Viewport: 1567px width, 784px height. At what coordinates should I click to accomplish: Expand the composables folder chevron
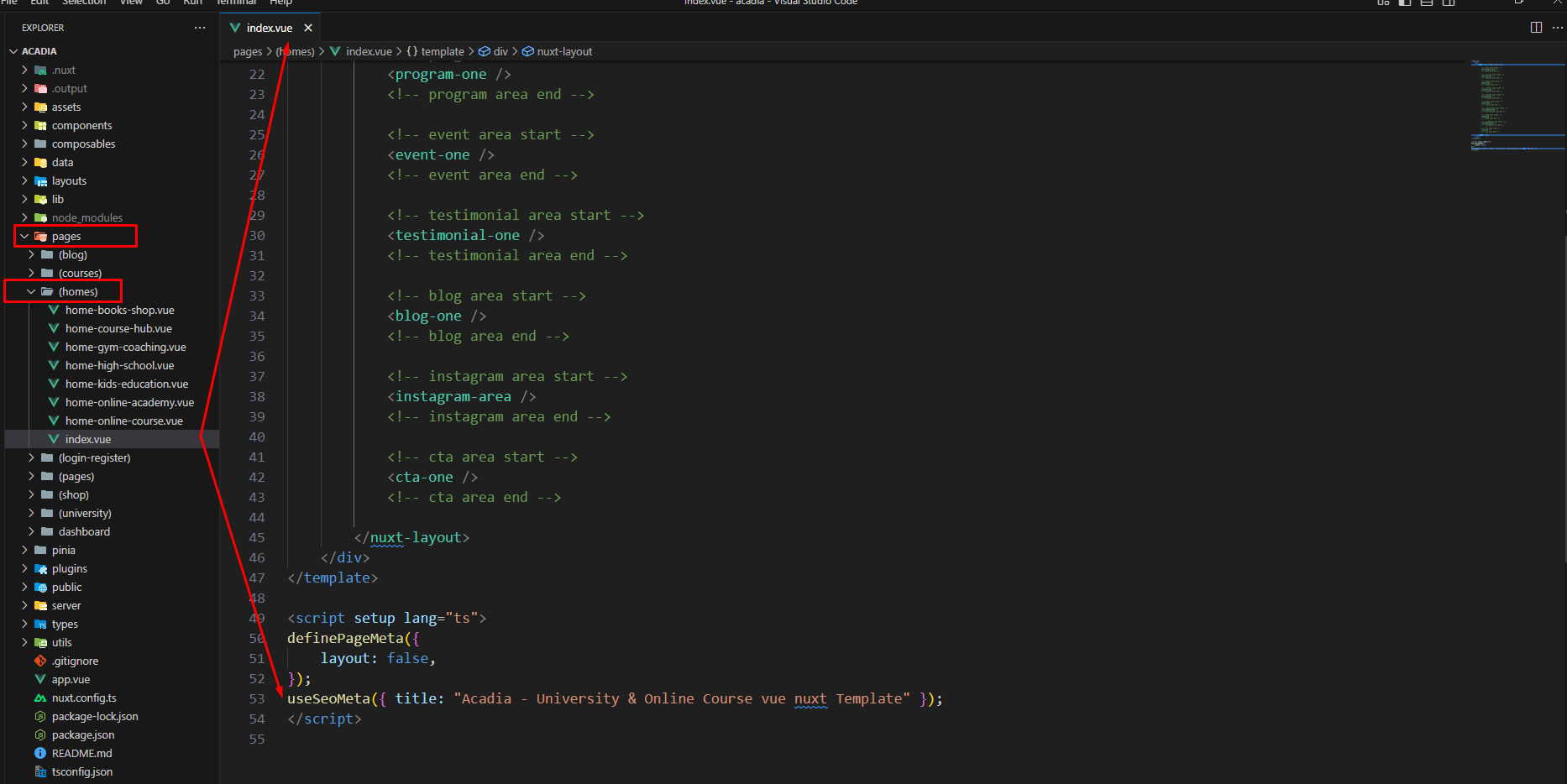tap(24, 144)
